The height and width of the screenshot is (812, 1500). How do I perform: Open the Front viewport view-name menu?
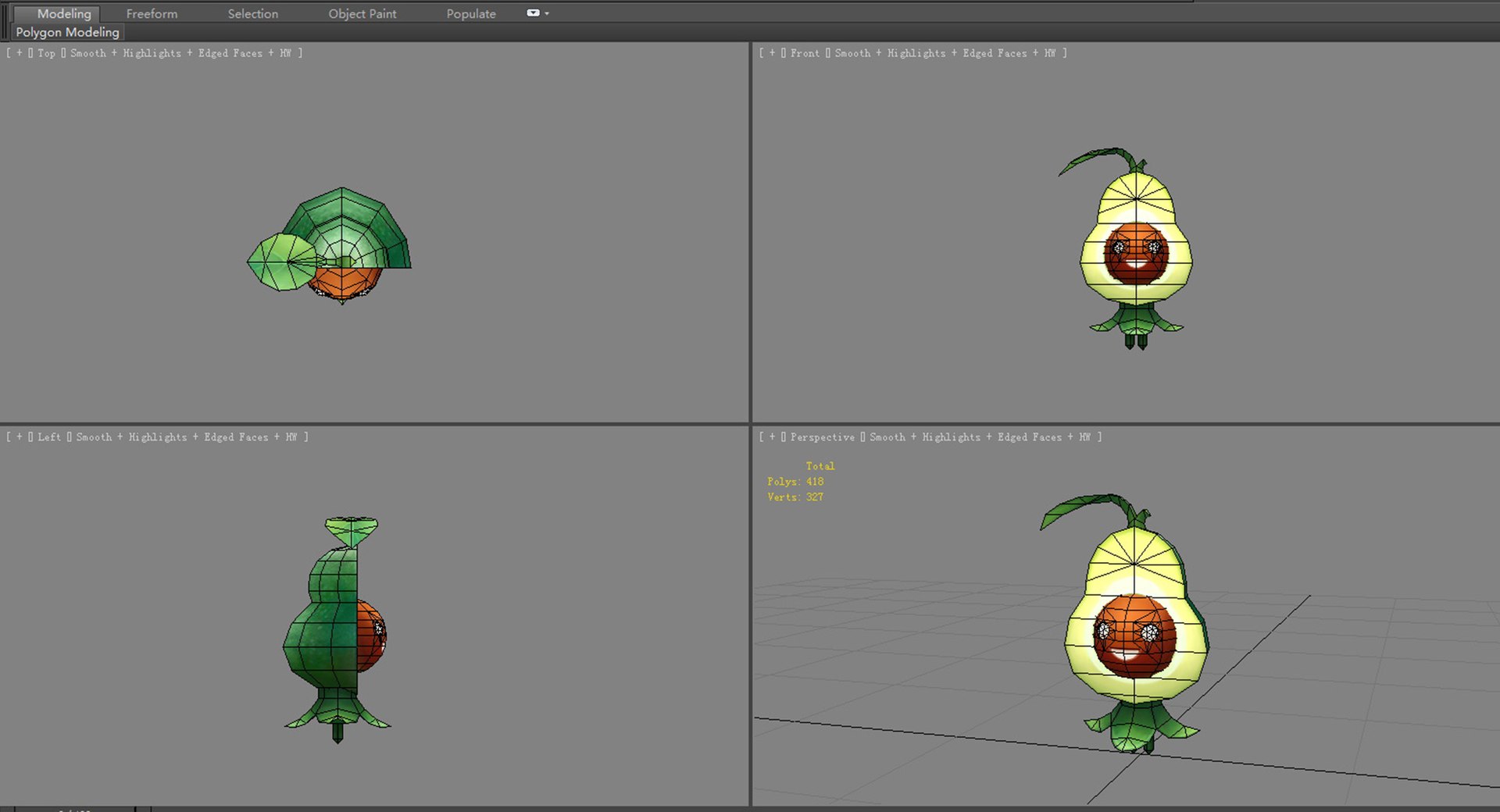click(x=805, y=53)
